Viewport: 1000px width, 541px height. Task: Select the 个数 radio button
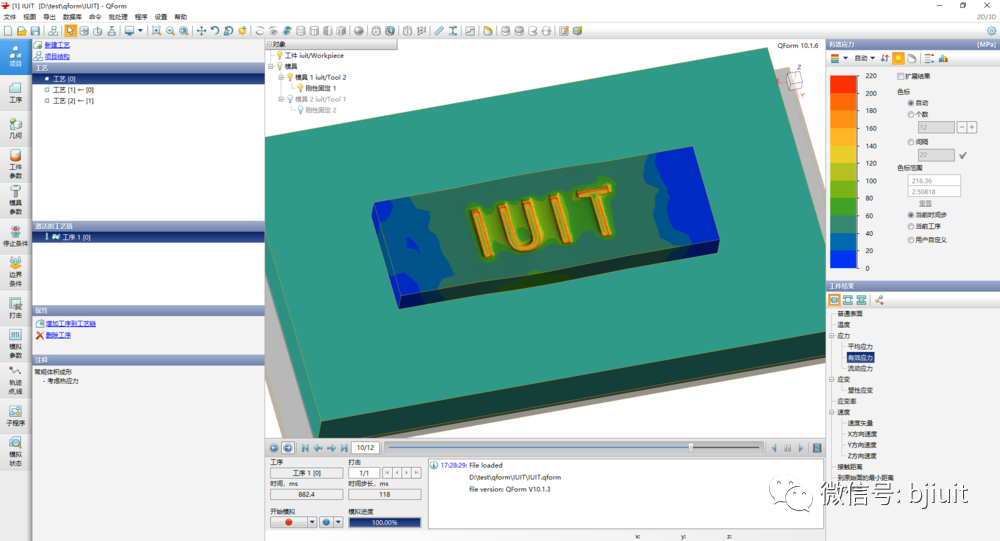tap(911, 114)
